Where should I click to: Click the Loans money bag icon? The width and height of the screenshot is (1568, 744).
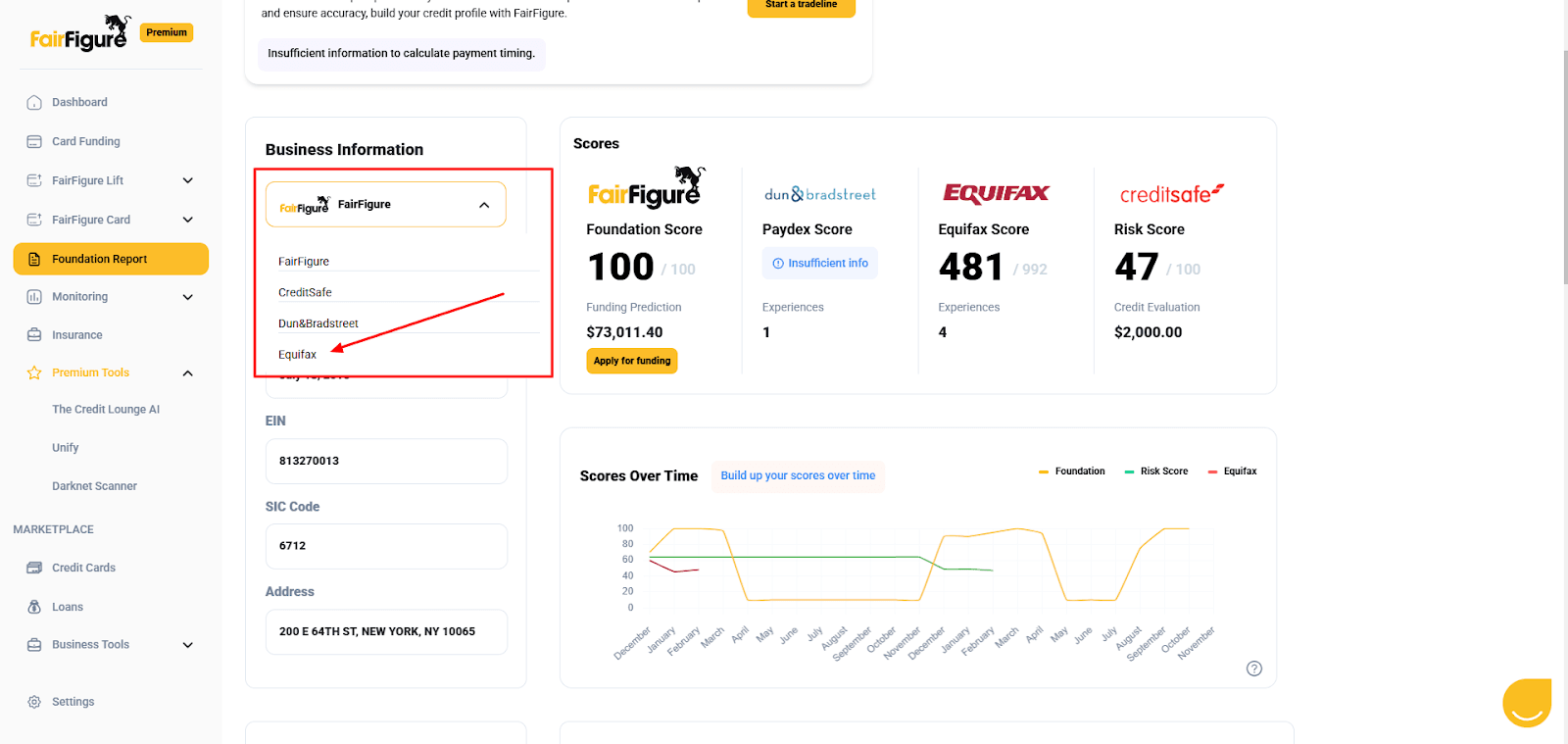[34, 607]
